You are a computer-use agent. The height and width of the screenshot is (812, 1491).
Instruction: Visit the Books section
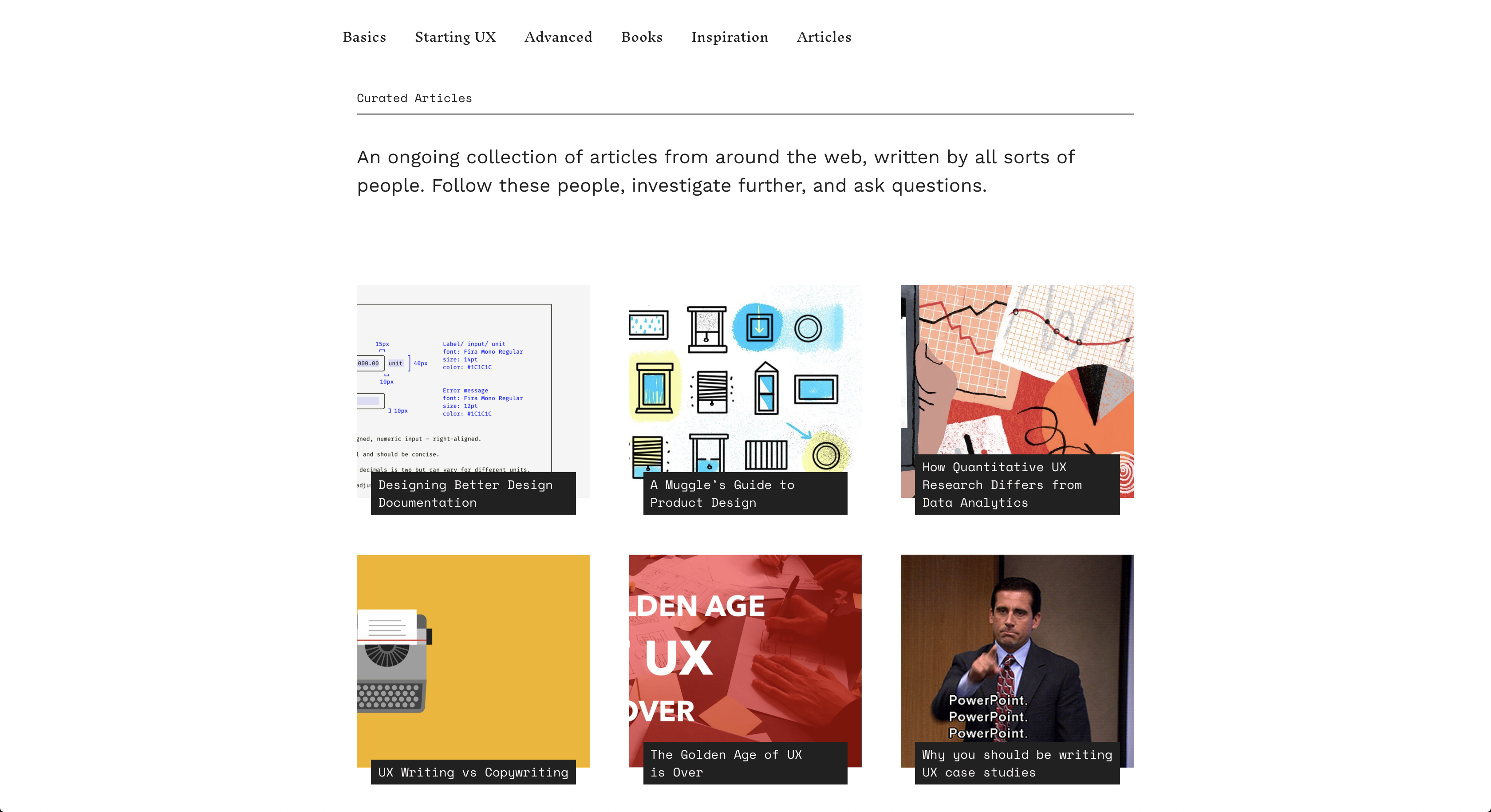(641, 37)
